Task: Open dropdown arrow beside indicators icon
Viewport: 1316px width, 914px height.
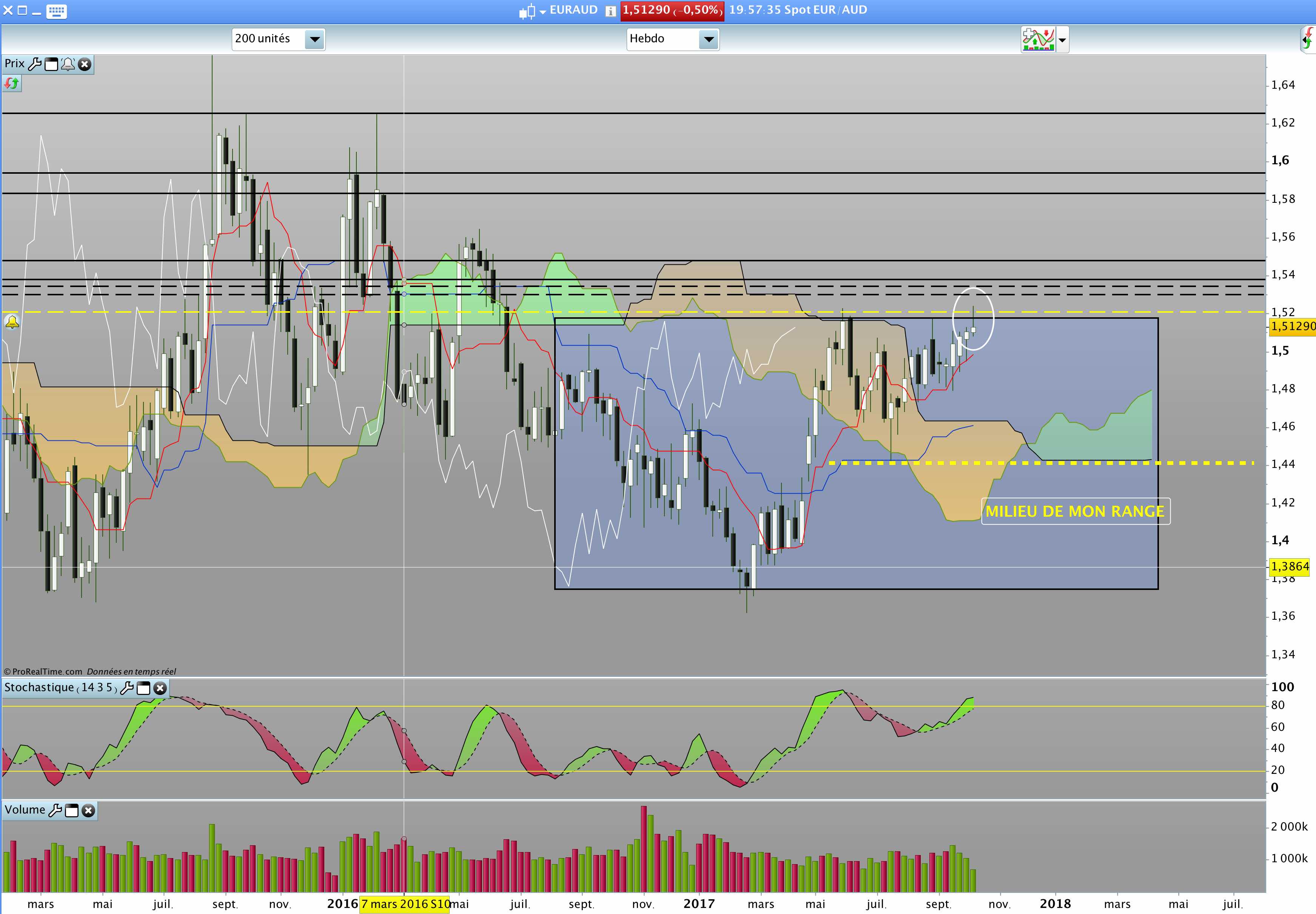Action: tap(1062, 40)
